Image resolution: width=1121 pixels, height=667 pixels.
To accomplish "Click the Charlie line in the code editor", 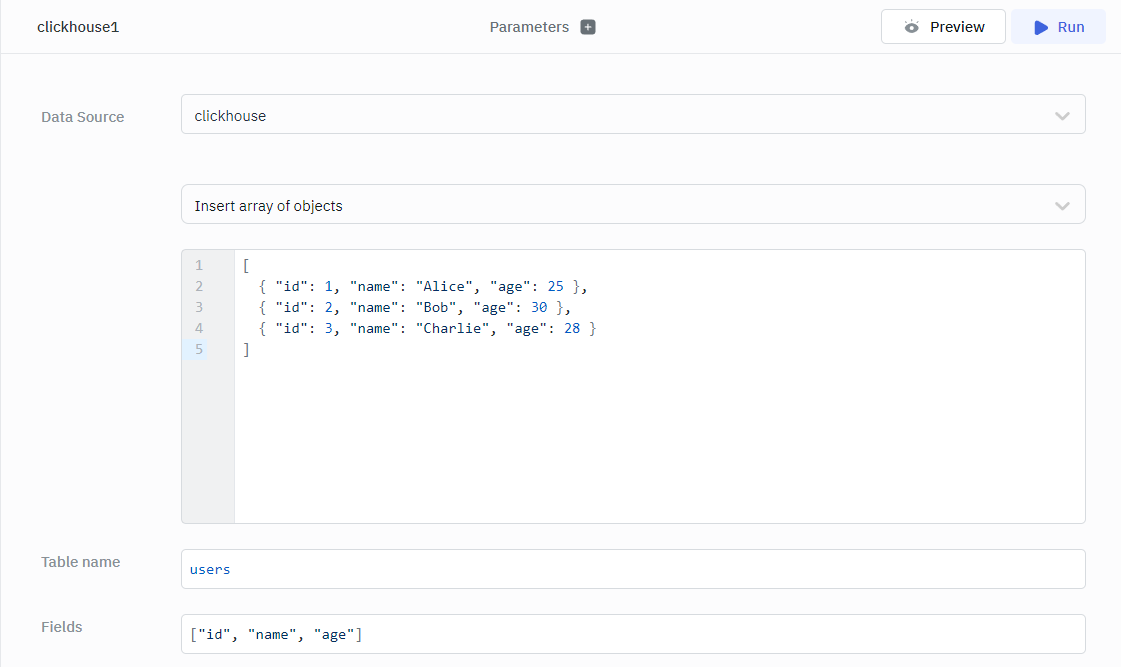I will [x=427, y=328].
